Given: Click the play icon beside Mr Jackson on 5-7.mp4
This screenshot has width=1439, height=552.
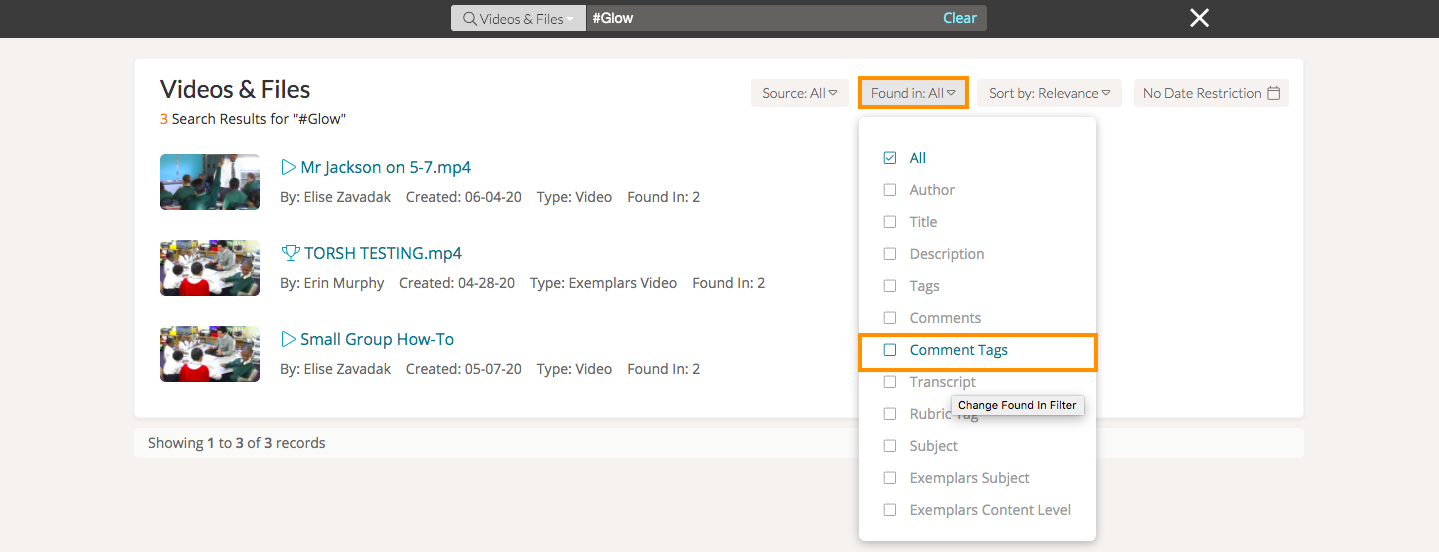Looking at the screenshot, I should pyautogui.click(x=288, y=168).
